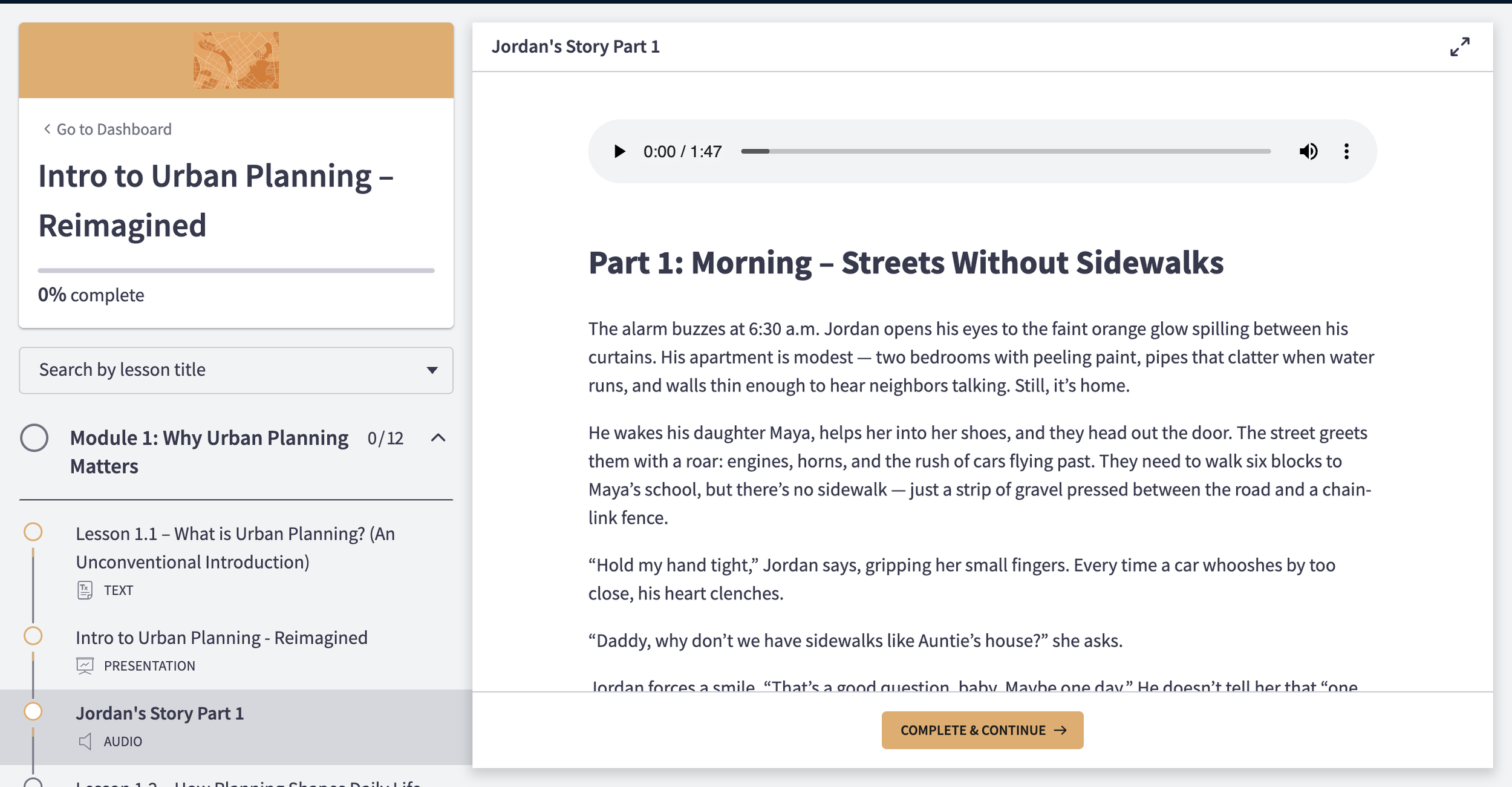Click the course map thumbnail image
This screenshot has height=787, width=1512.
pyautogui.click(x=236, y=60)
